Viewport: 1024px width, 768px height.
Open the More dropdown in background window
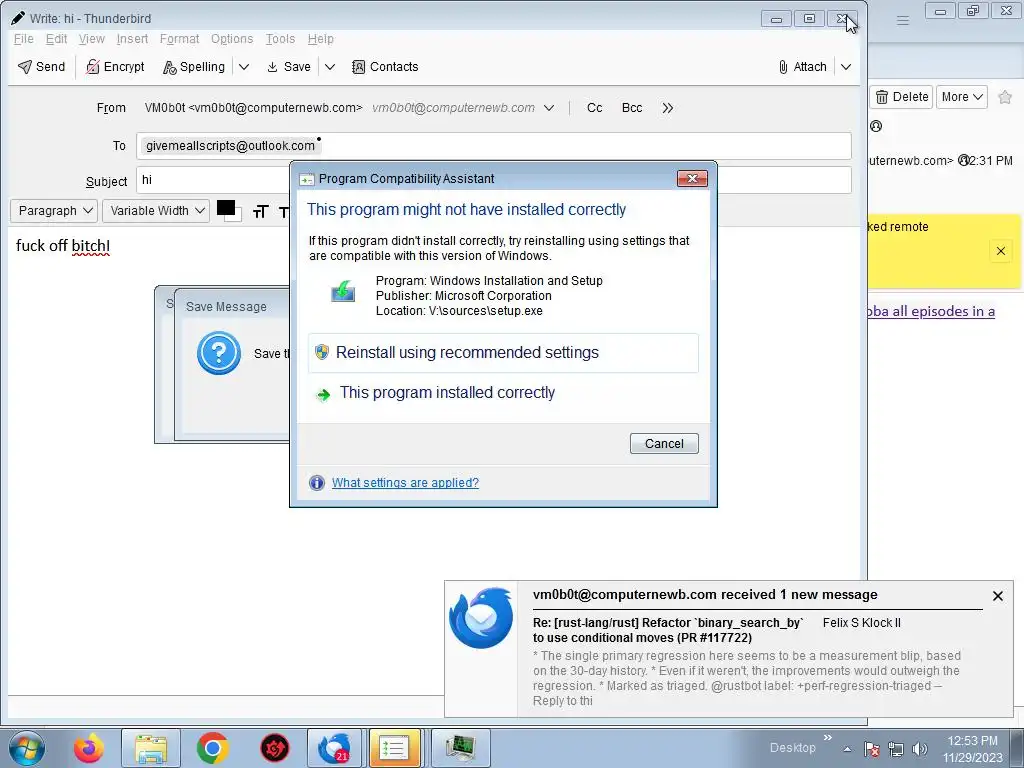961,97
